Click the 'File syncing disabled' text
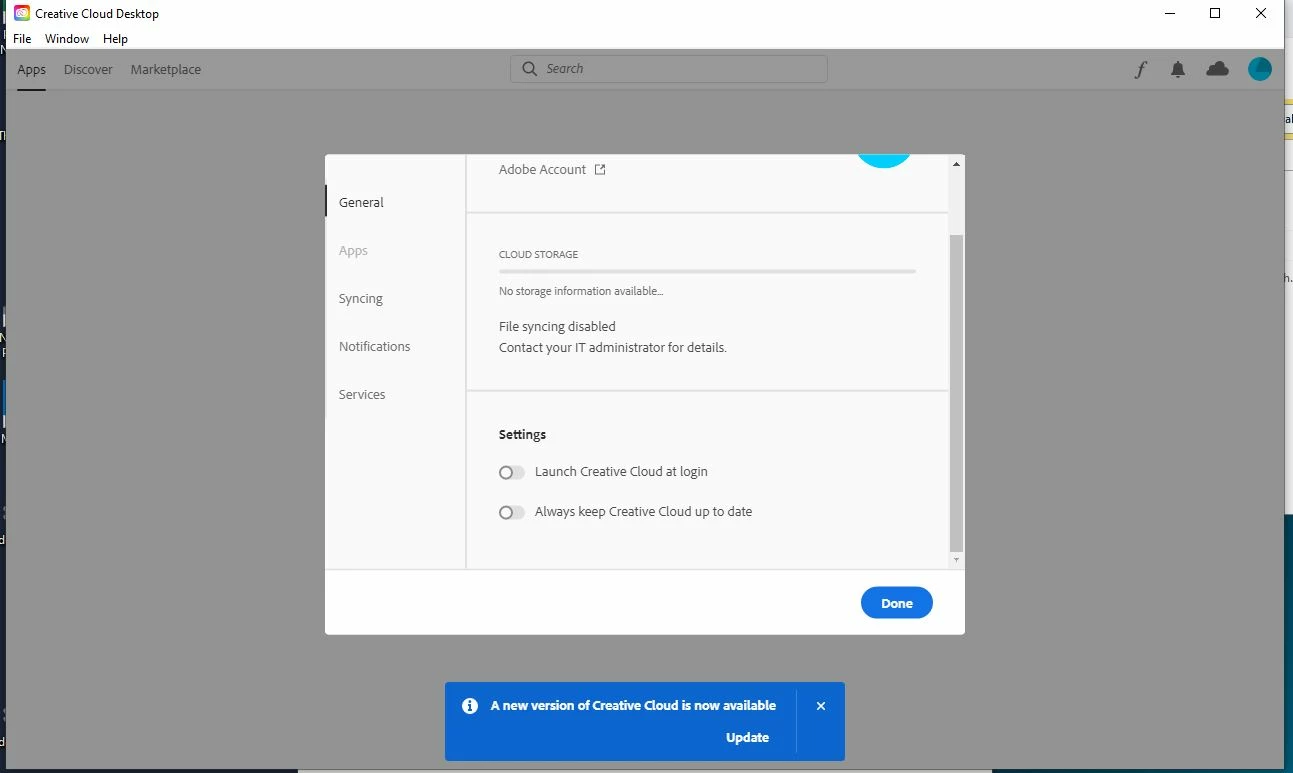 pos(557,326)
